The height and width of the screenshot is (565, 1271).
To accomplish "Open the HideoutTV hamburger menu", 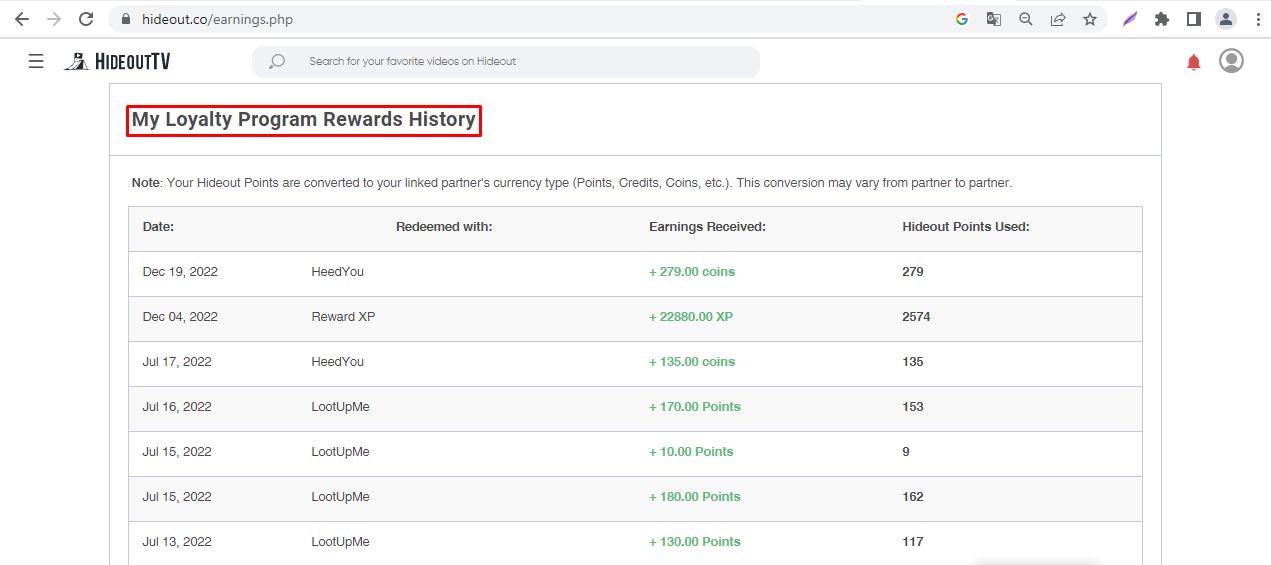I will tap(36, 61).
